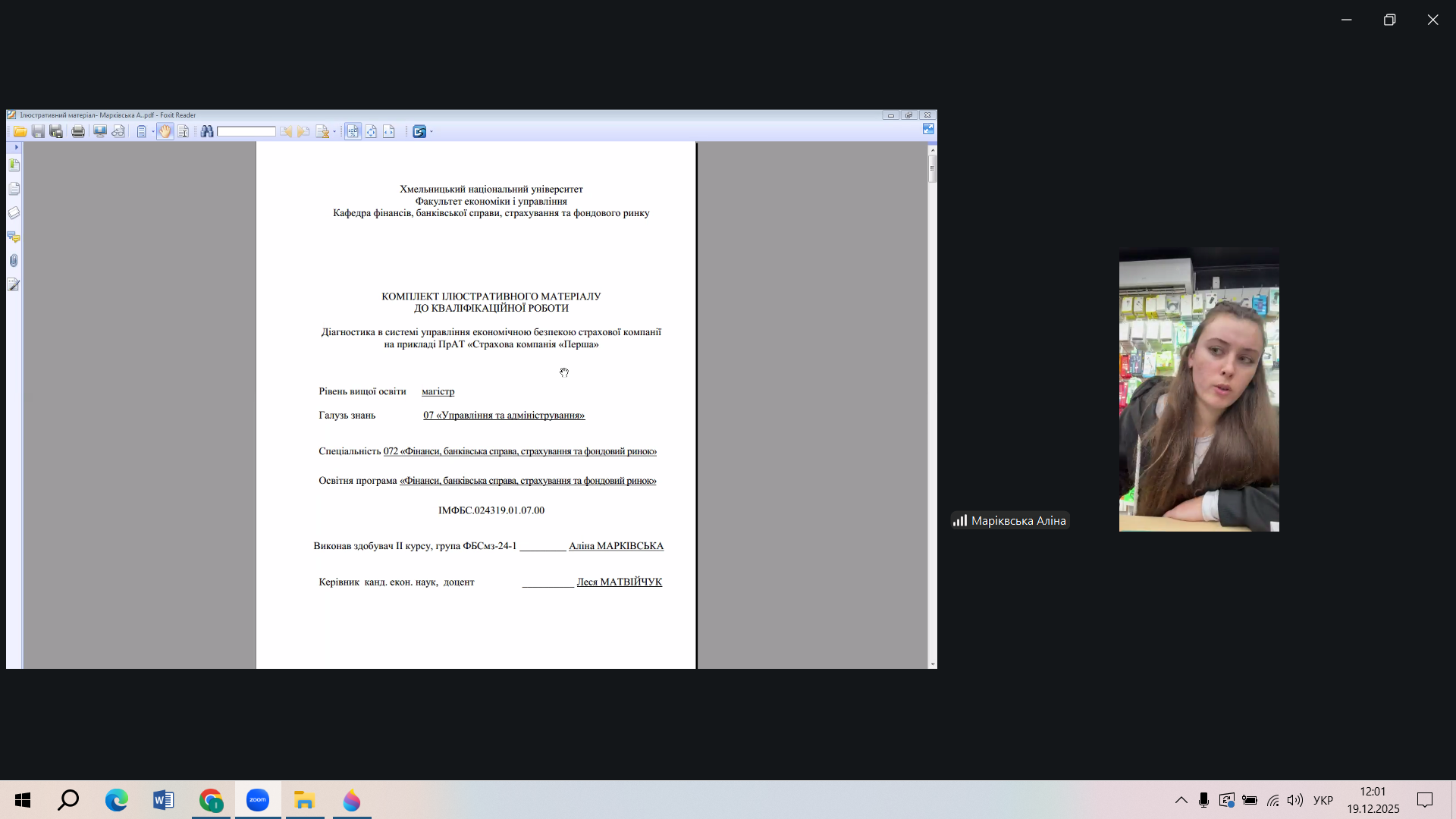Open the Bookmarks panel in sidebar
The width and height of the screenshot is (1456, 819).
tap(14, 165)
